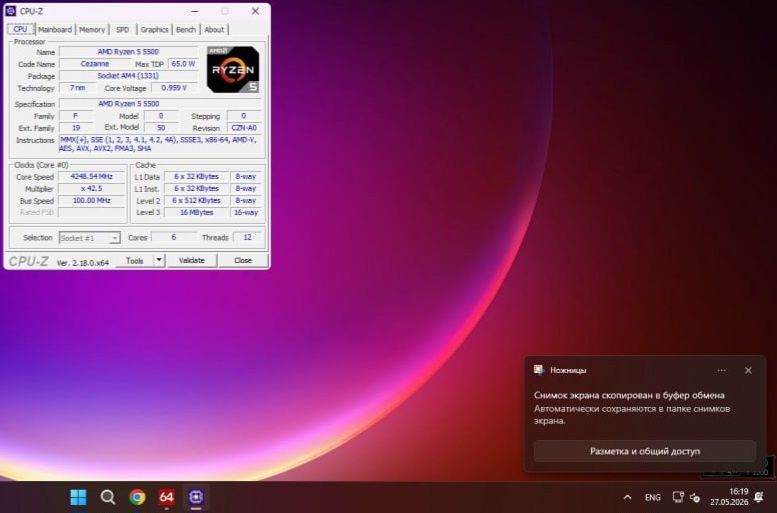Close CPU-Z with the title bar X
This screenshot has width=777, height=513.
click(255, 11)
